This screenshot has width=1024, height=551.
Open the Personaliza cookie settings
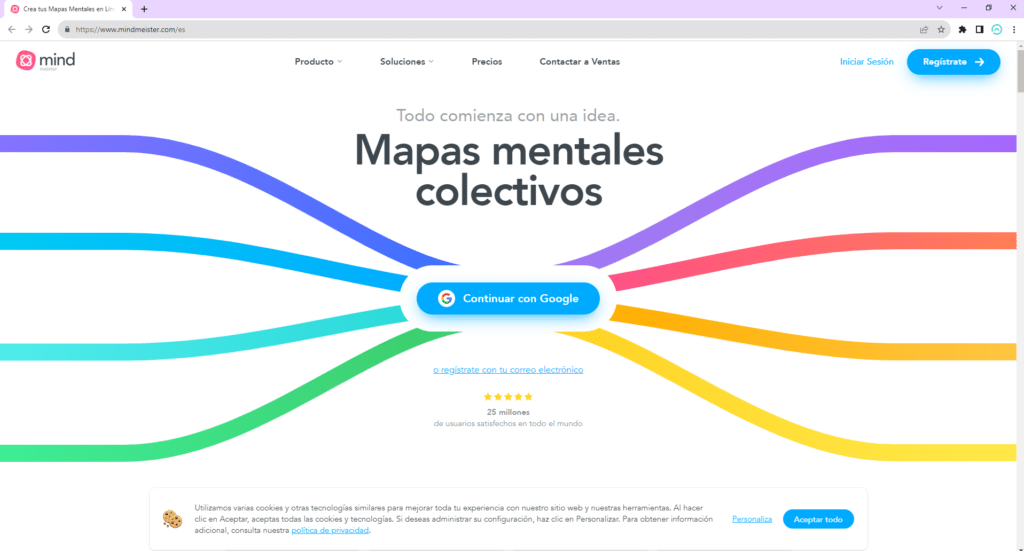(752, 519)
